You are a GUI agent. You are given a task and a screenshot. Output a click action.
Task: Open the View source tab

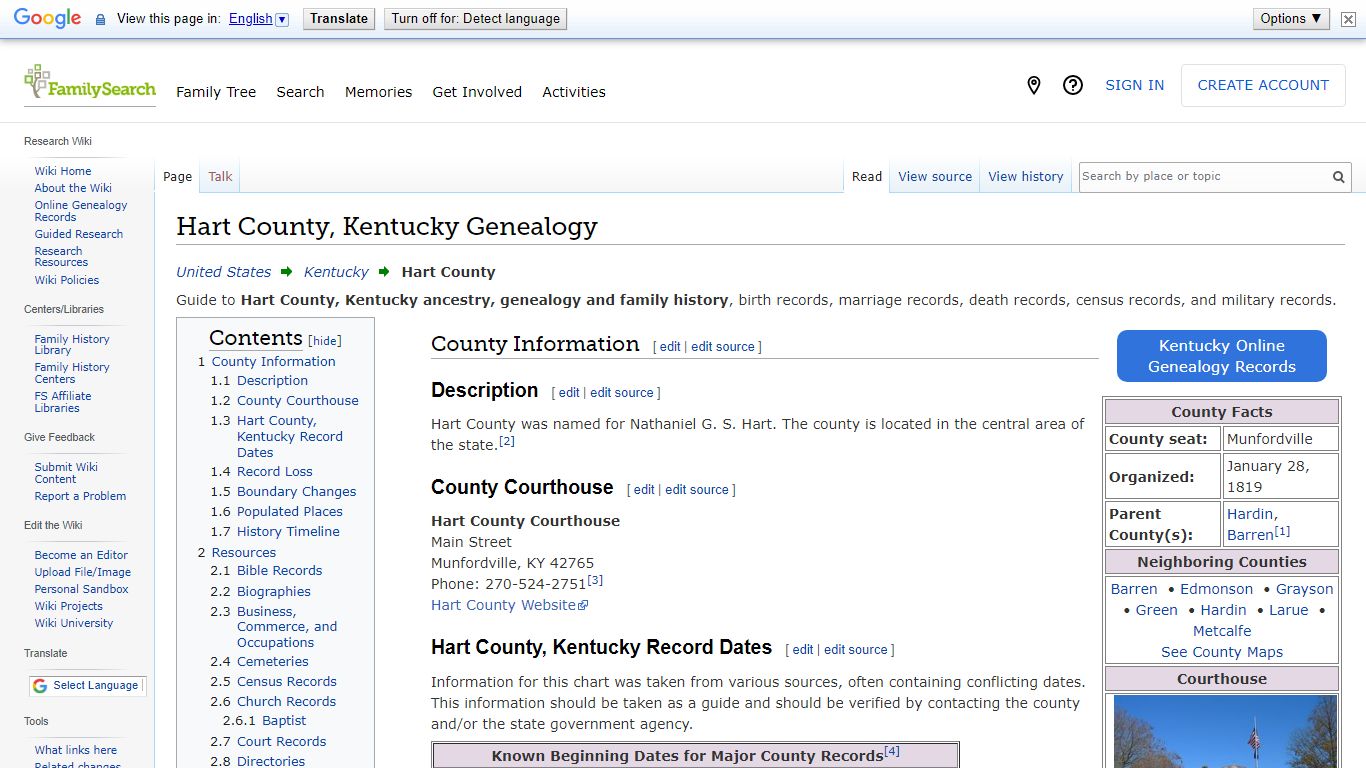(x=935, y=177)
